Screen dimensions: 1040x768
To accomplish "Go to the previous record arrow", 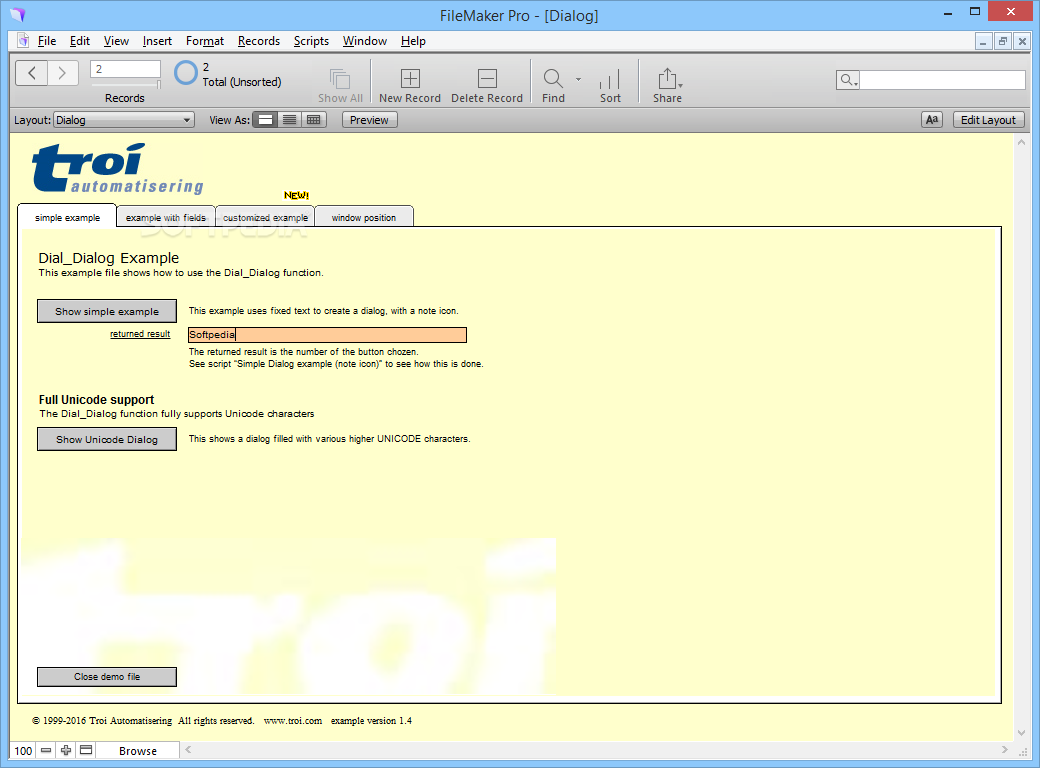I will 31,73.
